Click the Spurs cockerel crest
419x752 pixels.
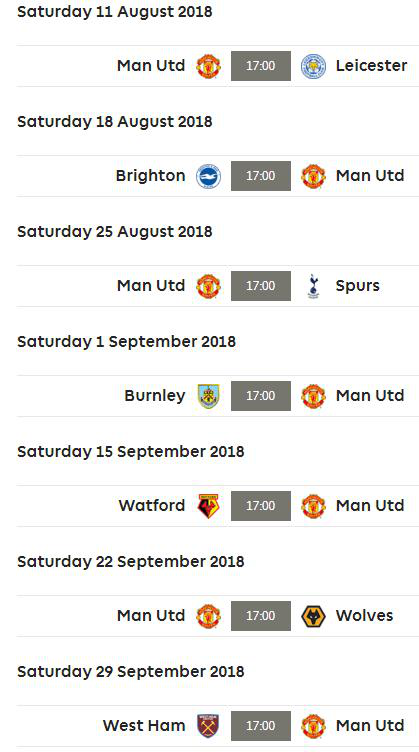pos(314,286)
